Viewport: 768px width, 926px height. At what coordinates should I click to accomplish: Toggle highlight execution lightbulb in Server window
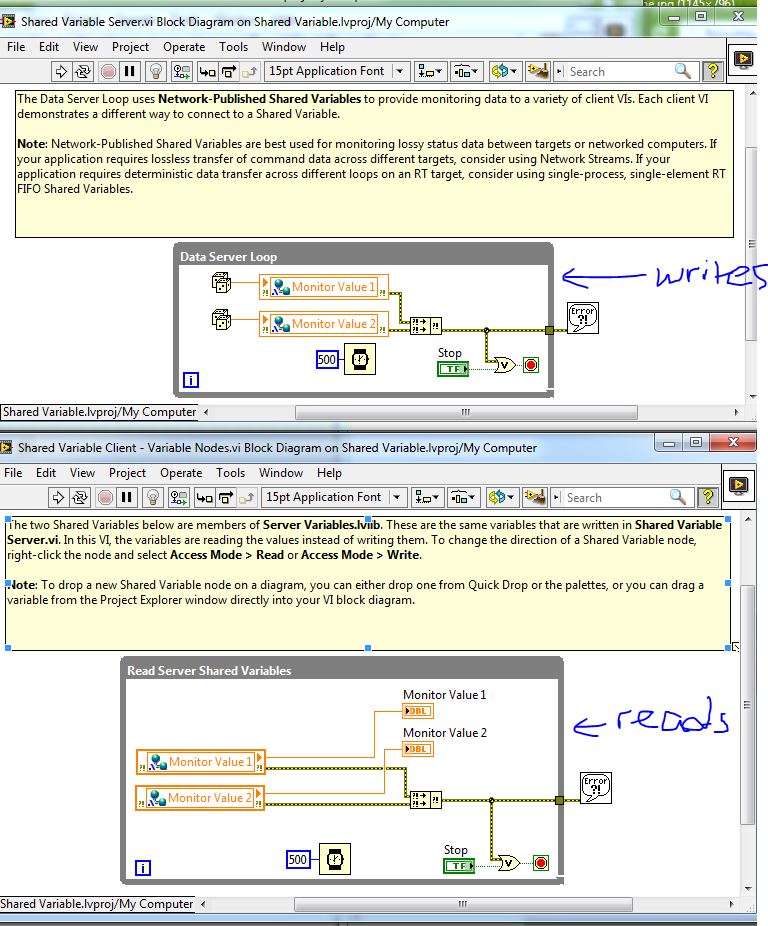pos(156,72)
